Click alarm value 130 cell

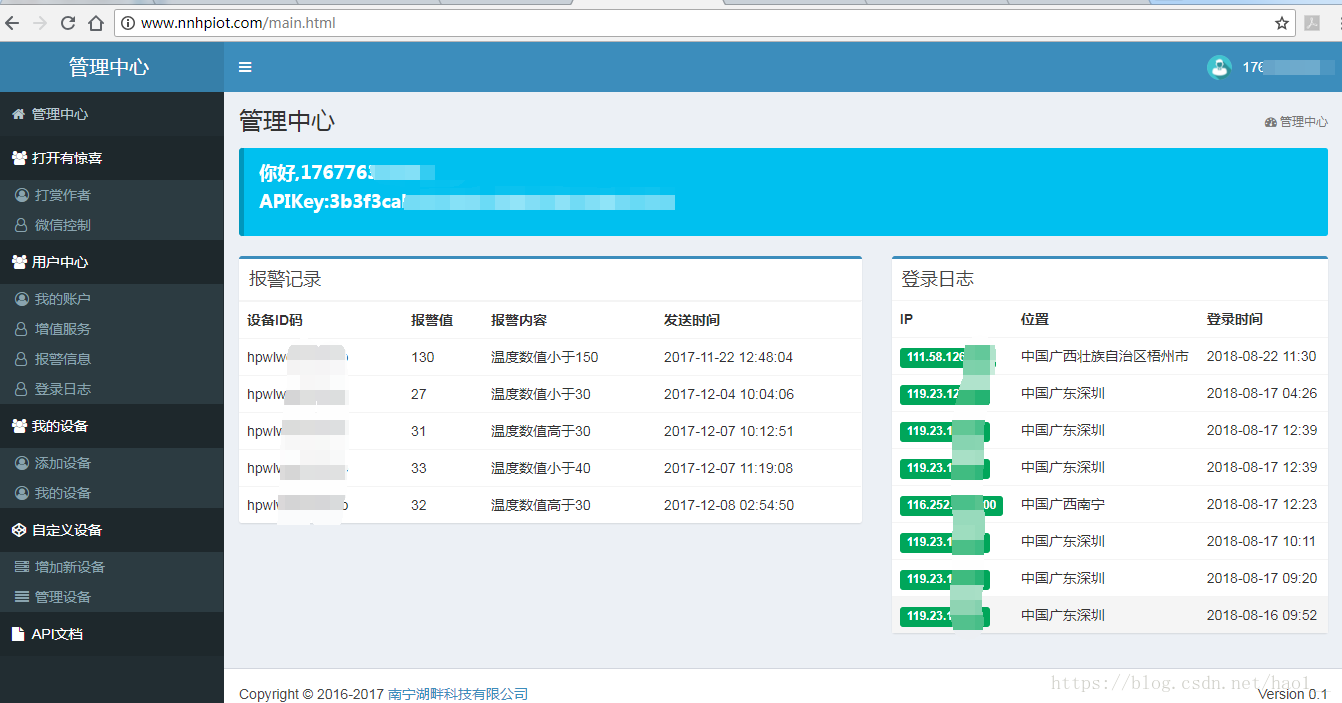423,357
